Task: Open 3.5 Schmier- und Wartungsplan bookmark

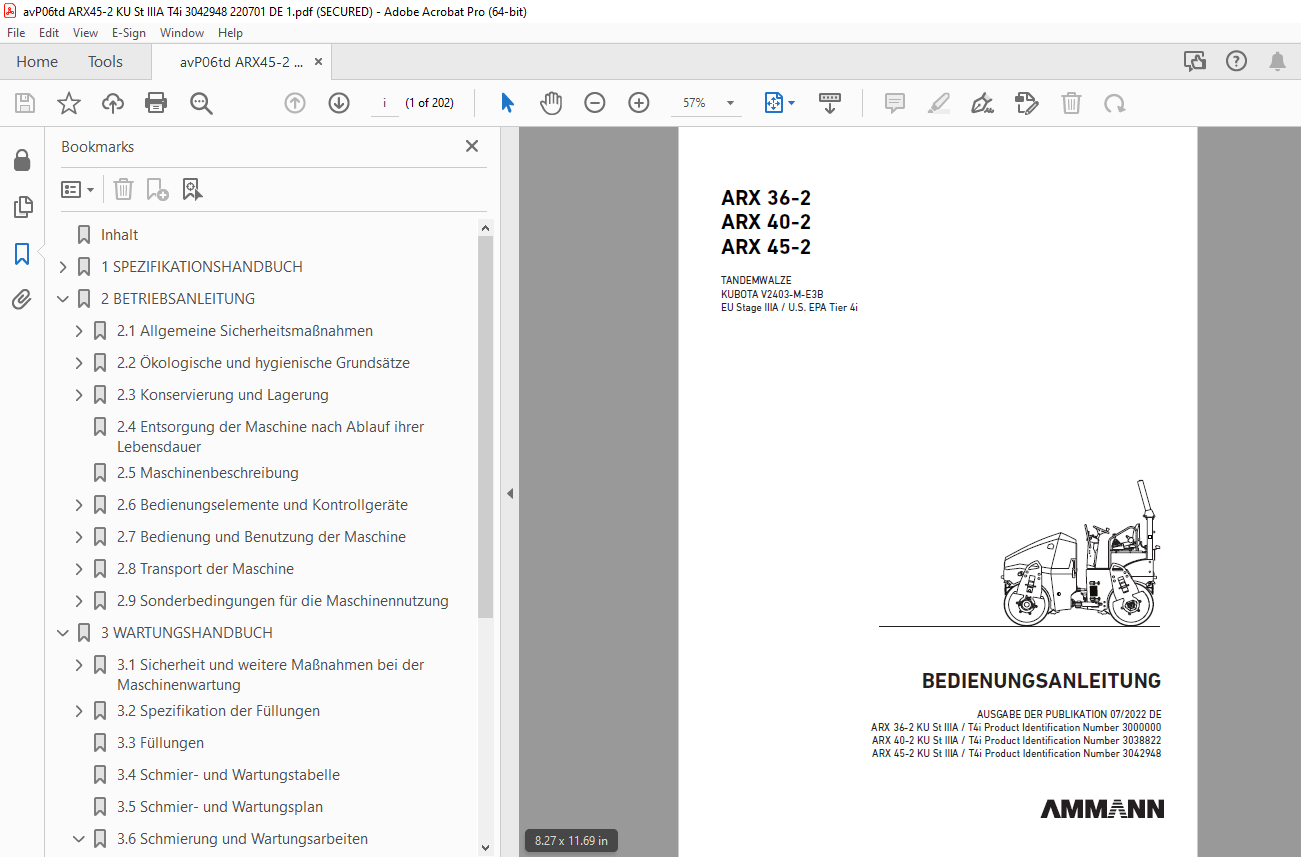Action: (220, 807)
